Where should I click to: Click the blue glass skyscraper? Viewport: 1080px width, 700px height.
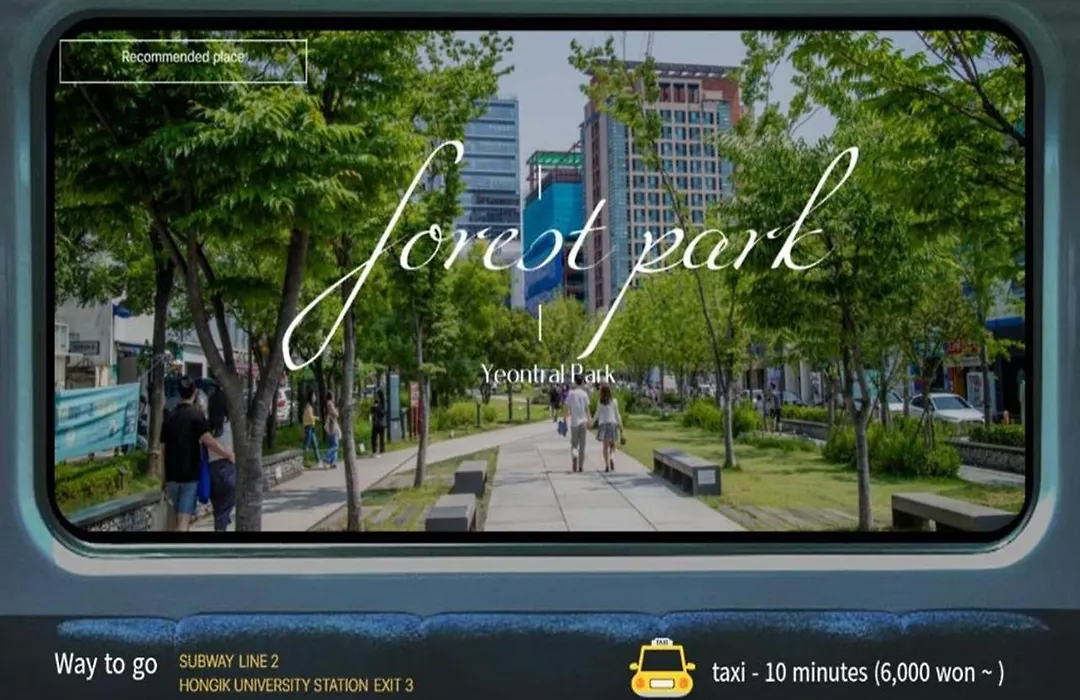pyautogui.click(x=490, y=170)
